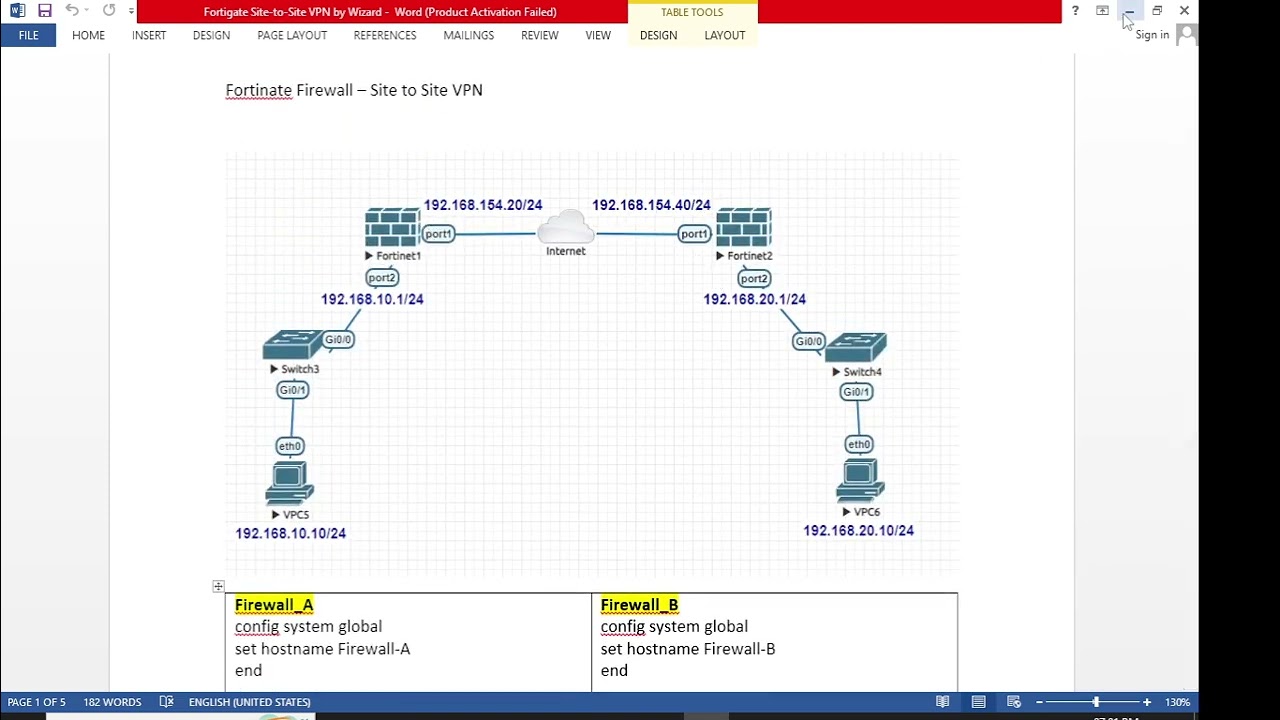The height and width of the screenshot is (720, 1280).
Task: Switch to Print Layout view
Action: pyautogui.click(x=979, y=702)
